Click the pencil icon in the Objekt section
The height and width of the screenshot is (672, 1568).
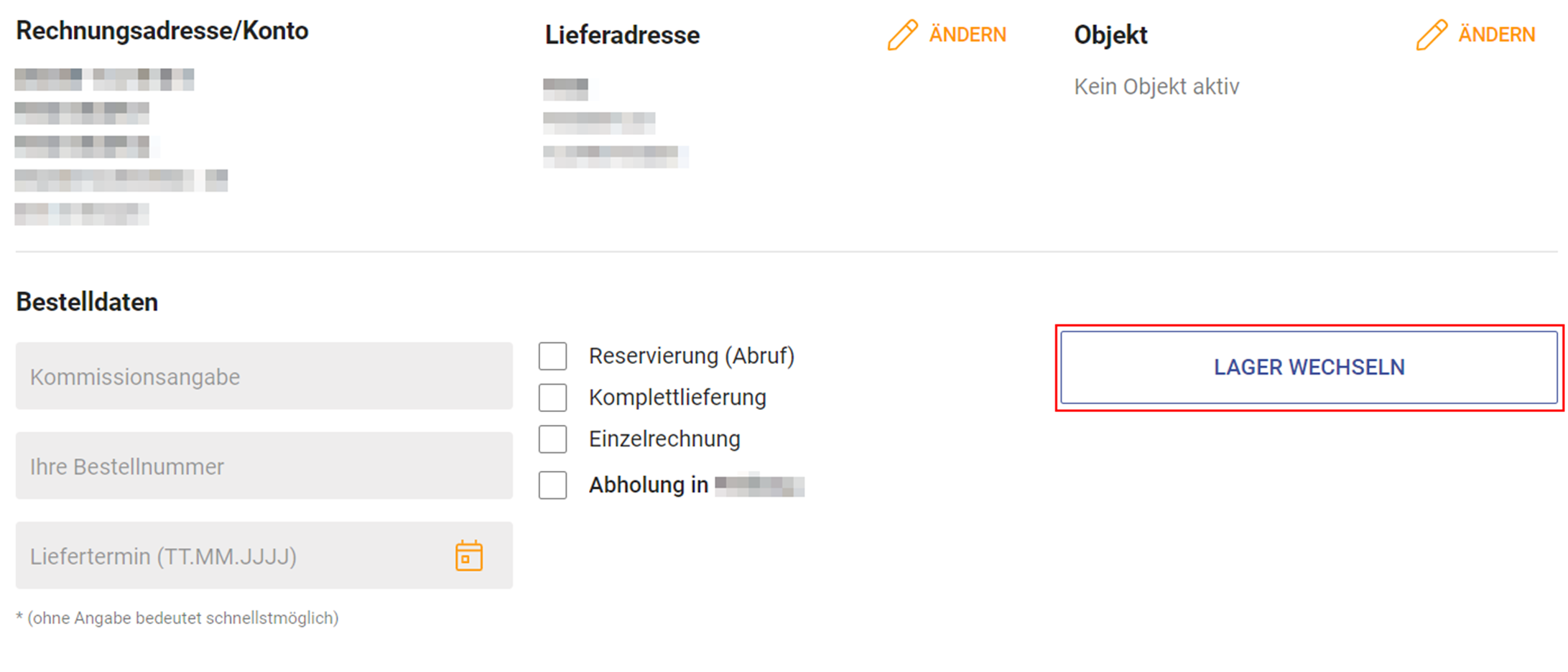1431,34
